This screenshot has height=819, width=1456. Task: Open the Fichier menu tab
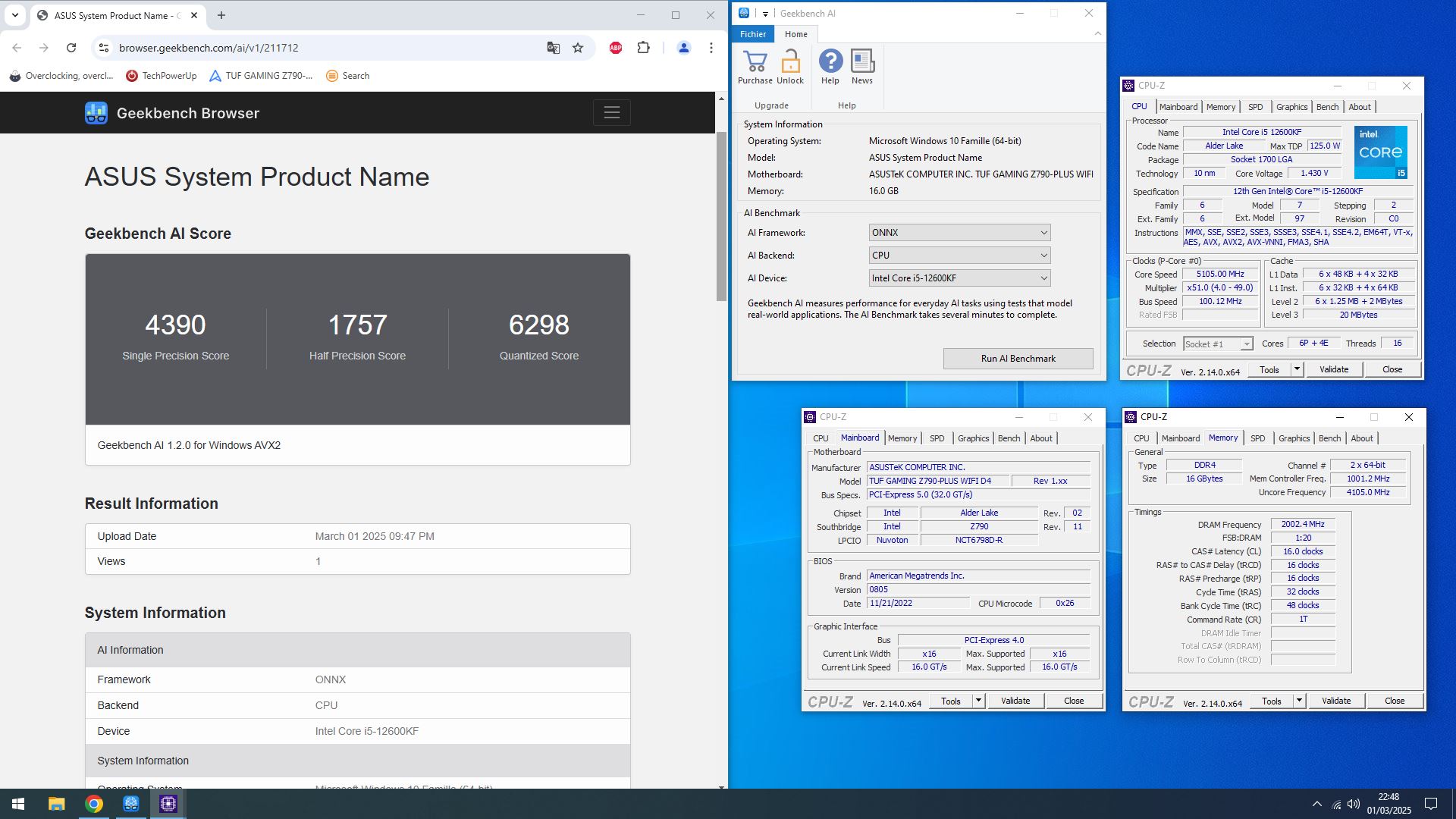click(x=753, y=34)
